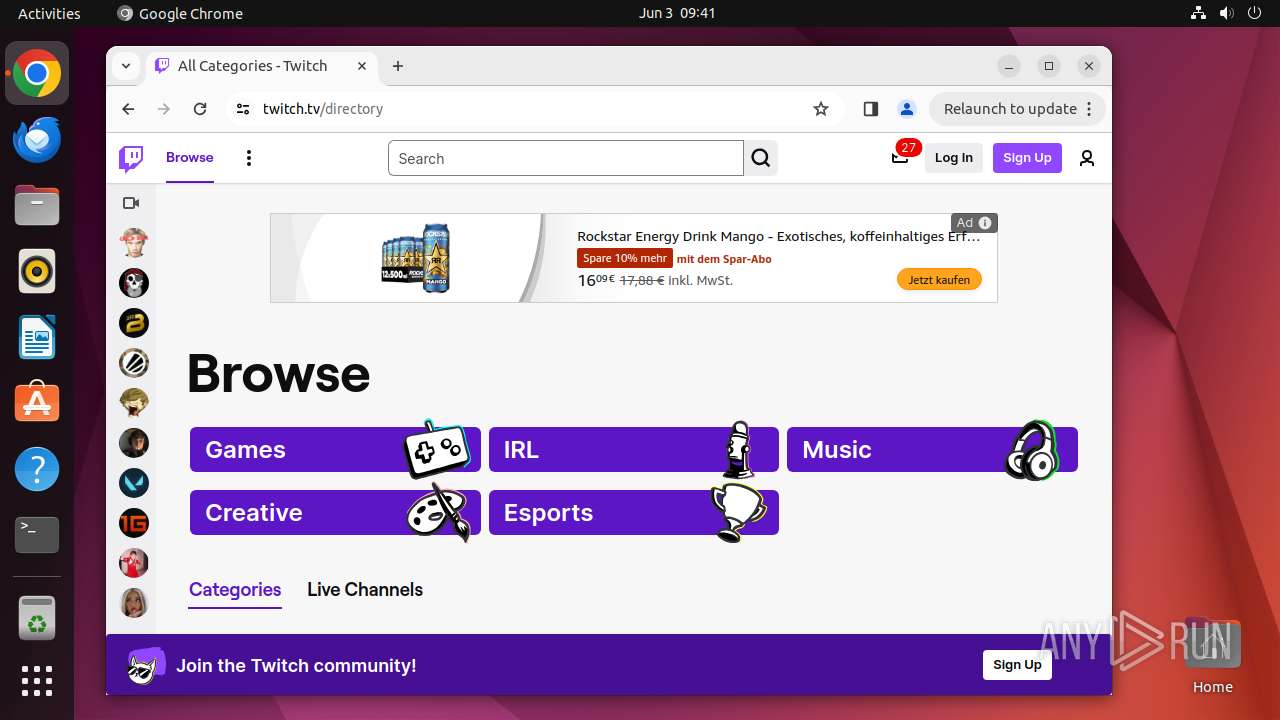The height and width of the screenshot is (720, 1280).
Task: Open LibreOffice Writer from the dock
Action: click(37, 337)
